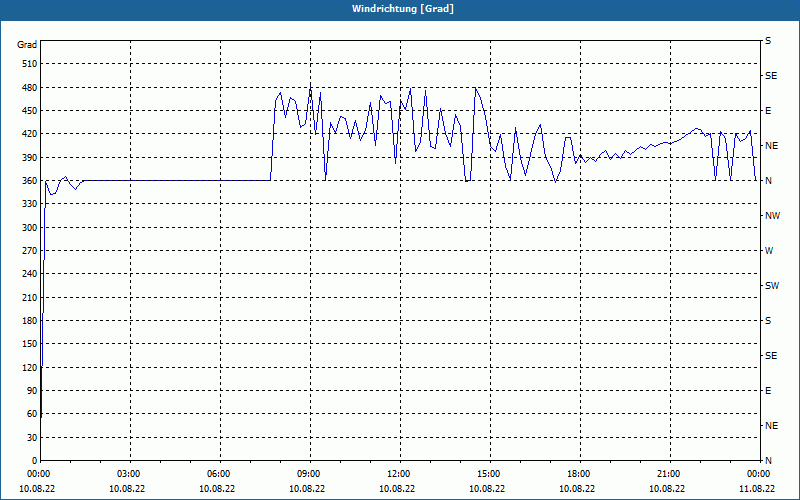Screen dimensions: 800x500
Task: Select the 10.08.22 date beneath 18:00
Action: coord(577,489)
